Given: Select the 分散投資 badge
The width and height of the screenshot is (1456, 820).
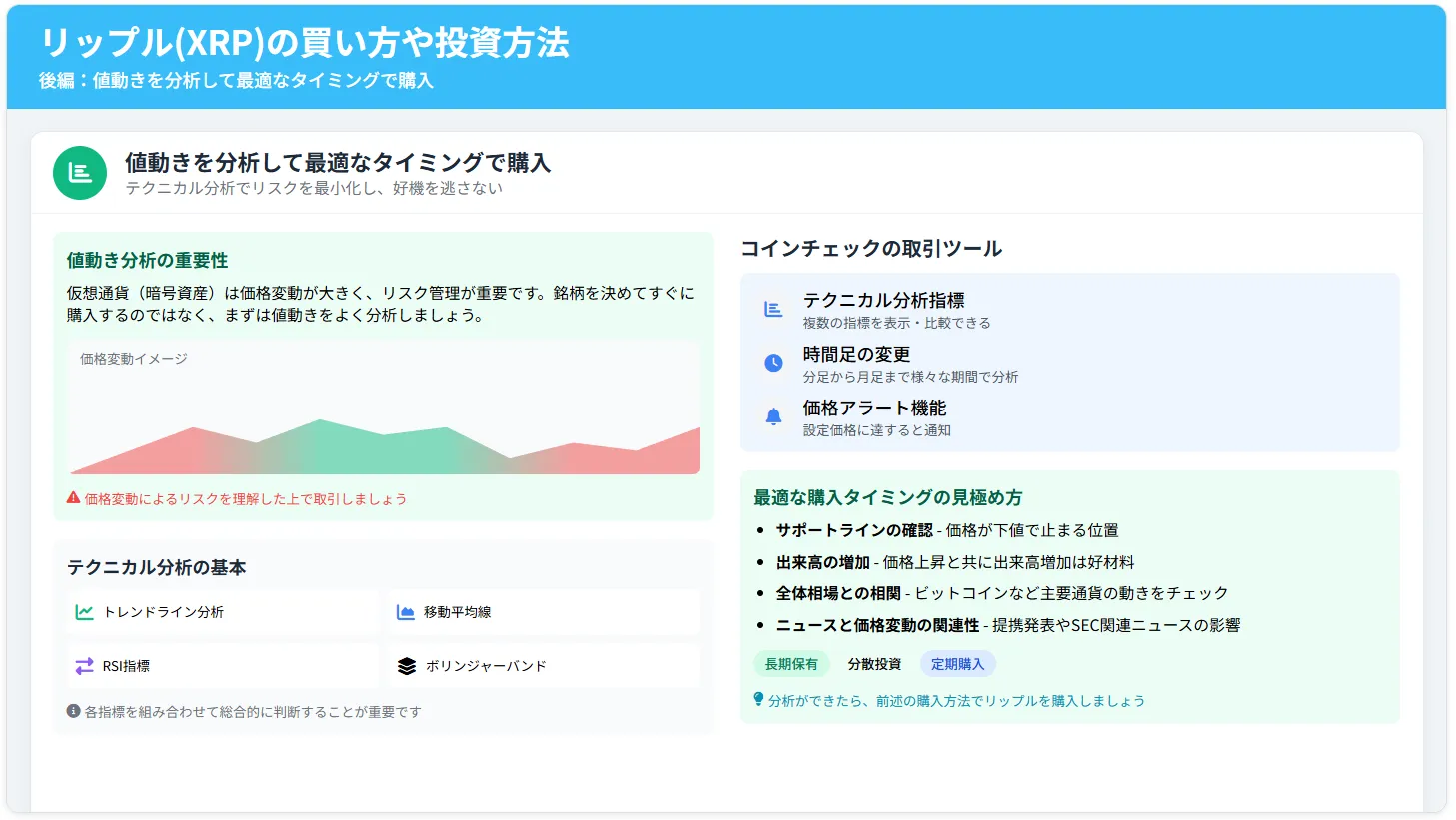Looking at the screenshot, I should pyautogui.click(x=876, y=663).
